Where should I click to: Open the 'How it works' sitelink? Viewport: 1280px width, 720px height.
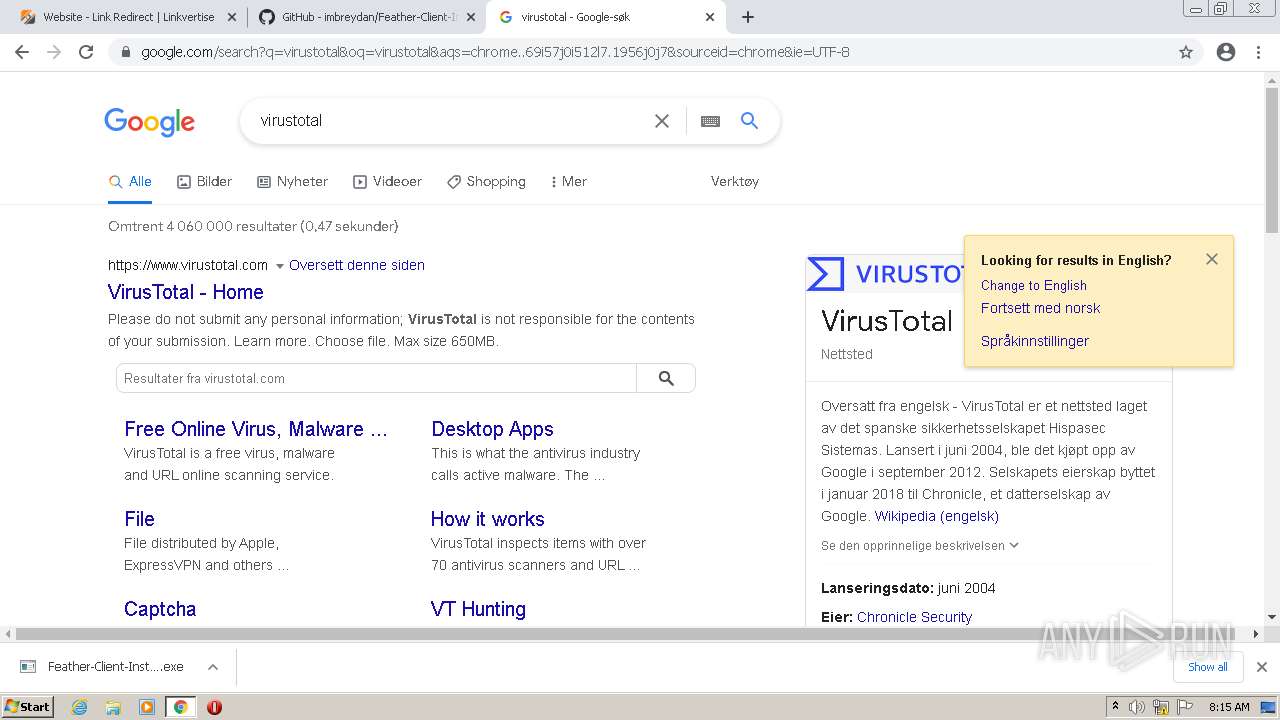(x=488, y=519)
